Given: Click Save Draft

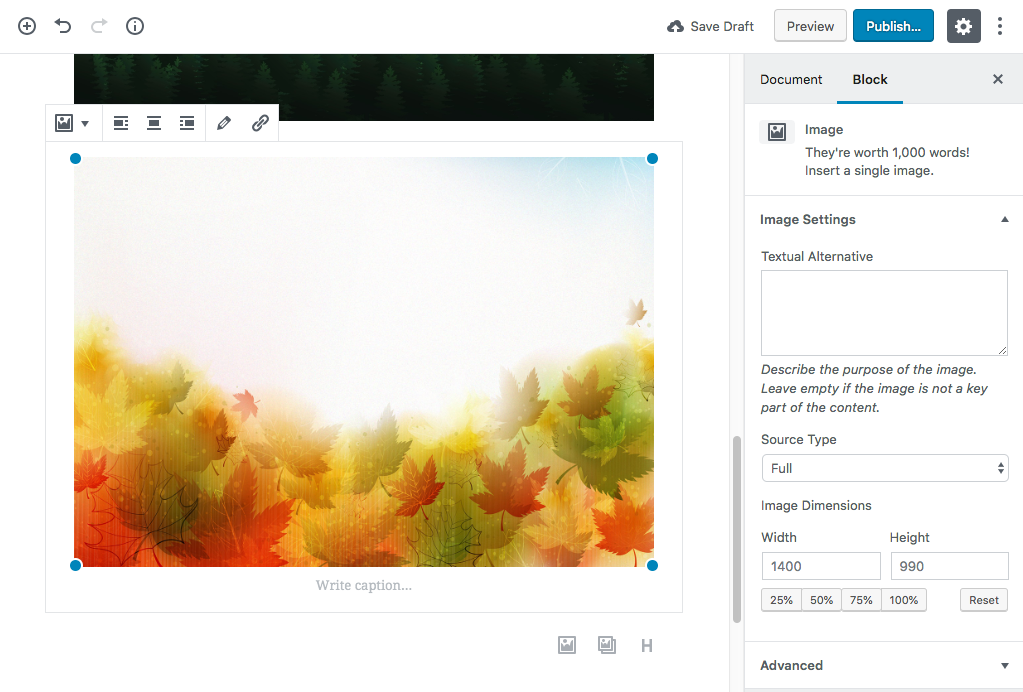Looking at the screenshot, I should coord(711,26).
